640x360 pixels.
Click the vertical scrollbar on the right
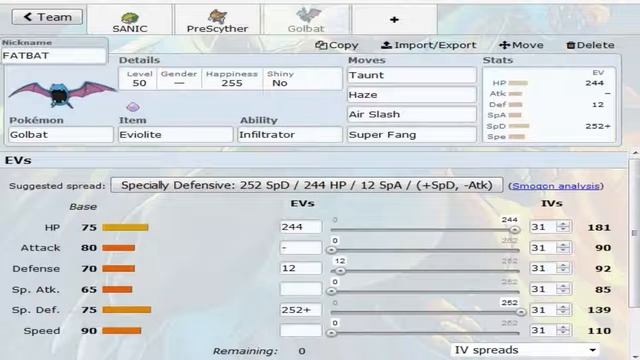pyautogui.click(x=635, y=233)
